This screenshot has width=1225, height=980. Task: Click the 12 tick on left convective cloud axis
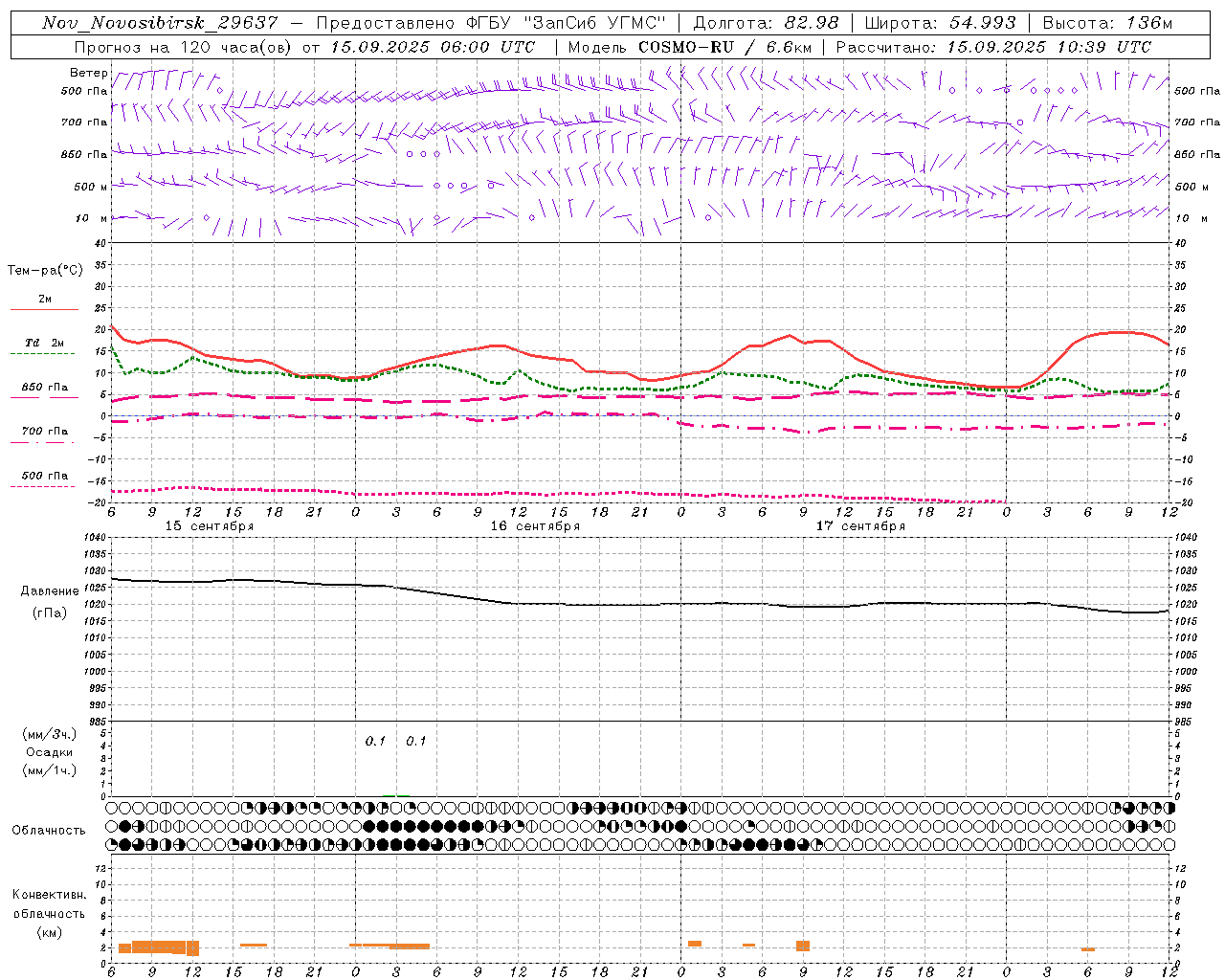(100, 868)
